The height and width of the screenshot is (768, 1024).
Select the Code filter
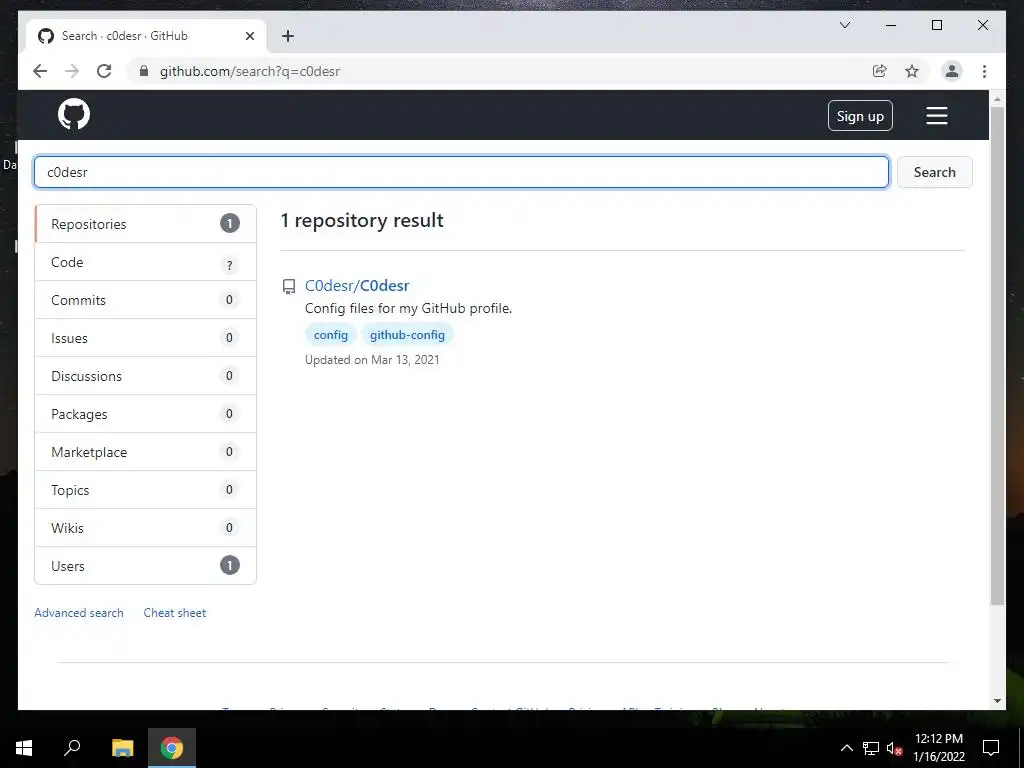pyautogui.click(x=145, y=262)
